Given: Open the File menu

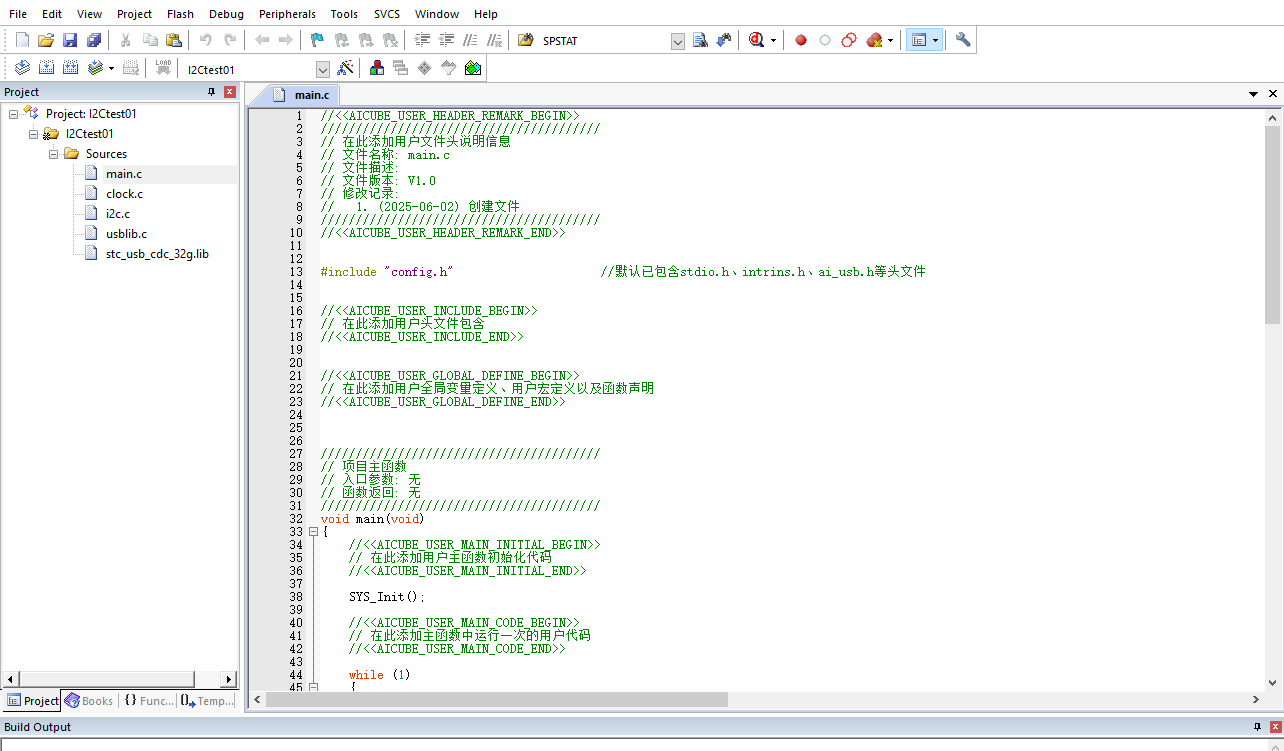Looking at the screenshot, I should [x=18, y=14].
